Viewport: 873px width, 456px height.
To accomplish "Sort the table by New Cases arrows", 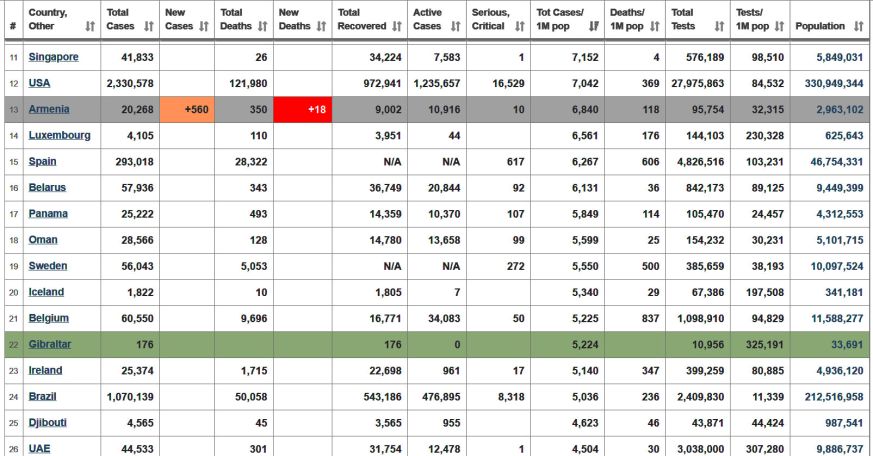I will [204, 26].
